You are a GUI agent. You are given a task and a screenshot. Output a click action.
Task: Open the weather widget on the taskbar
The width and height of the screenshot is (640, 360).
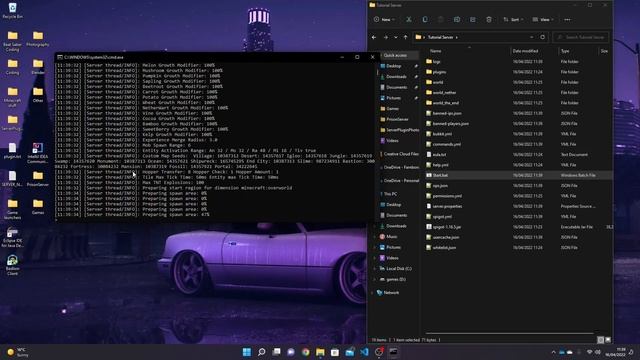(x=18, y=352)
